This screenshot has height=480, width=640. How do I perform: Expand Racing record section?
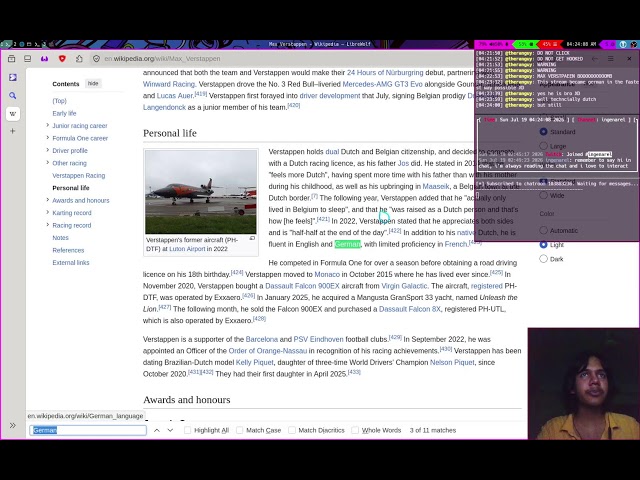(x=47, y=225)
